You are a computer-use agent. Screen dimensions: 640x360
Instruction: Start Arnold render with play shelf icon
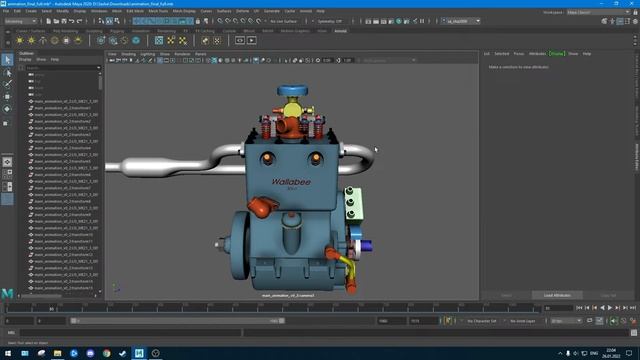click(251, 40)
